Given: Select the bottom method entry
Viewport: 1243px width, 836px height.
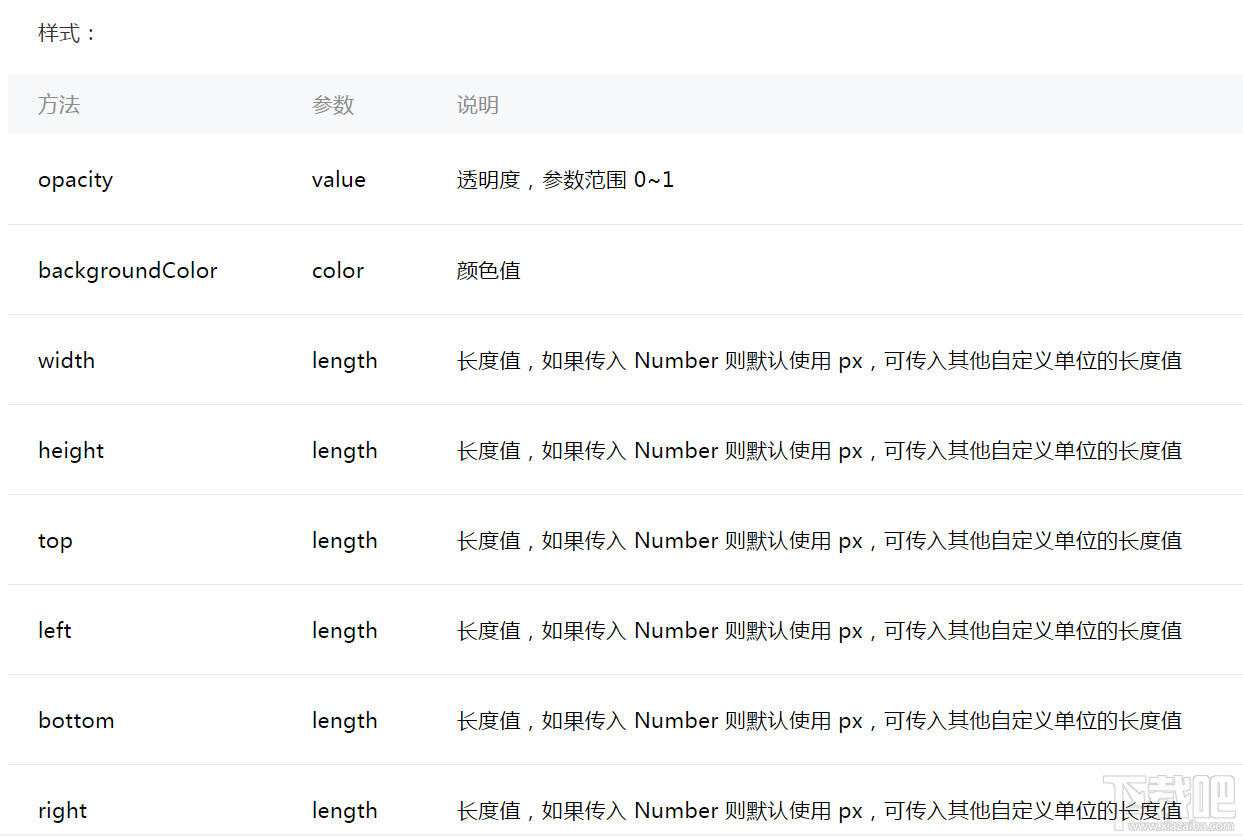Looking at the screenshot, I should (76, 720).
